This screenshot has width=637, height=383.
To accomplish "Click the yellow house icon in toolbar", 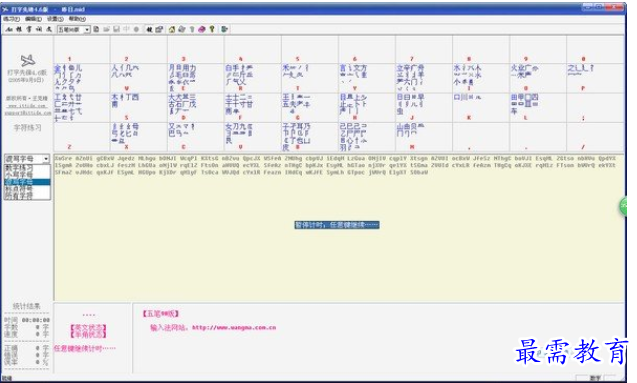I will tap(172, 29).
